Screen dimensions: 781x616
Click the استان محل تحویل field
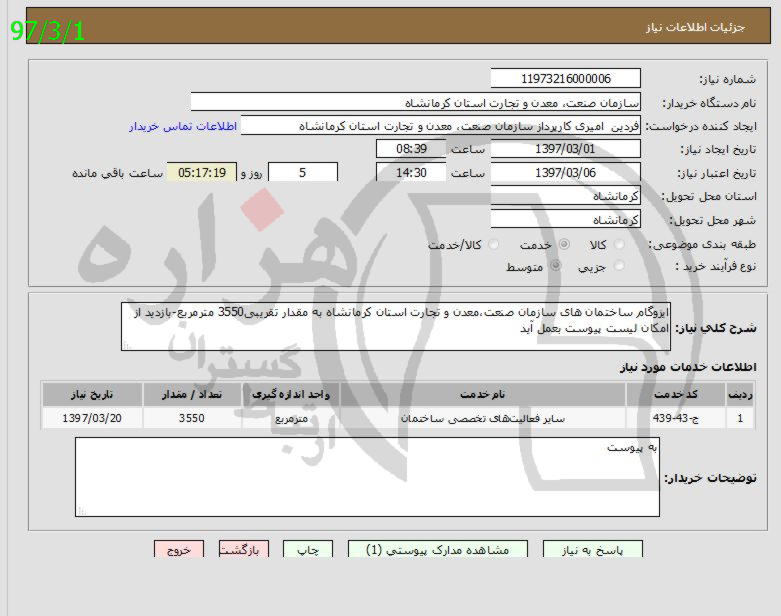(565, 197)
